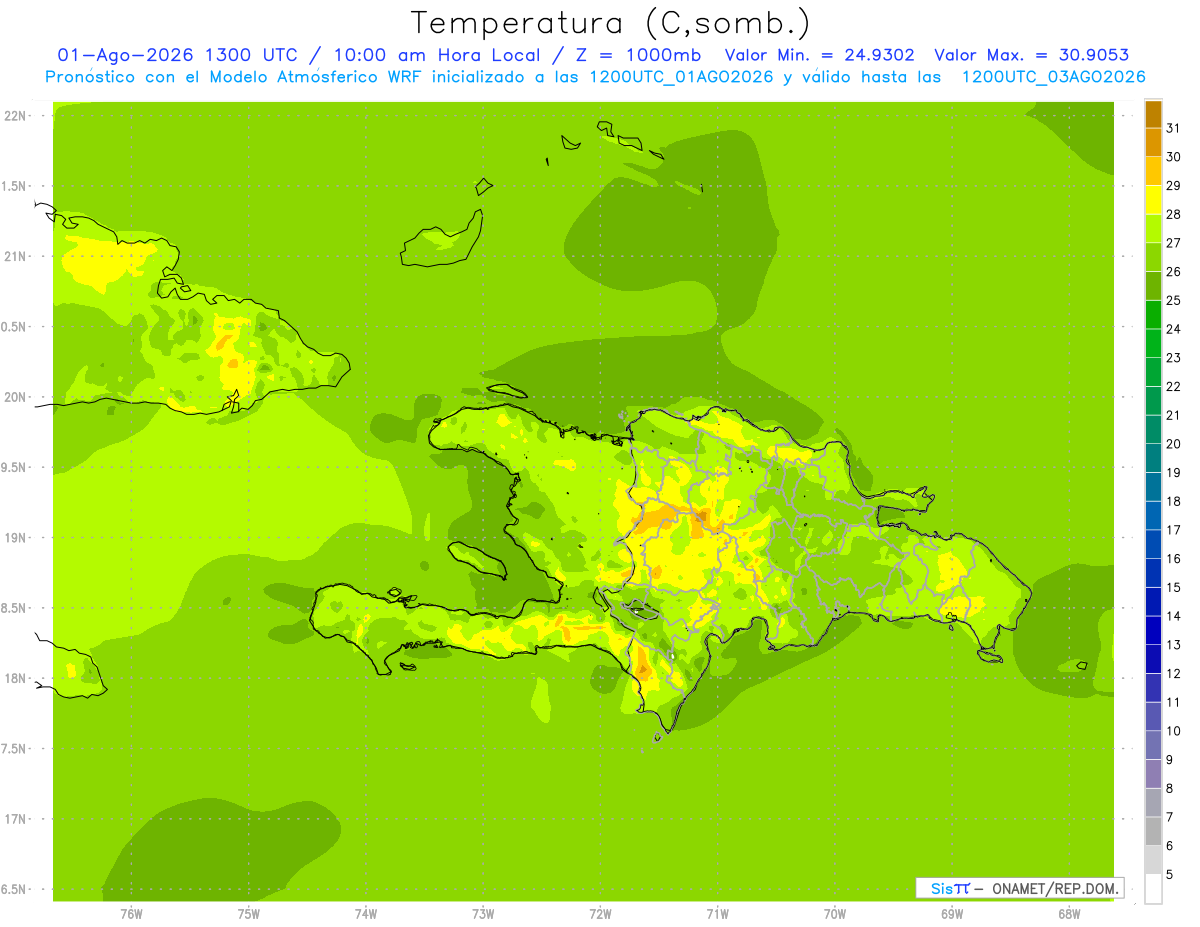Click the '21N' latitude label
Screen dimensions: 1200x927
click(x=15, y=257)
